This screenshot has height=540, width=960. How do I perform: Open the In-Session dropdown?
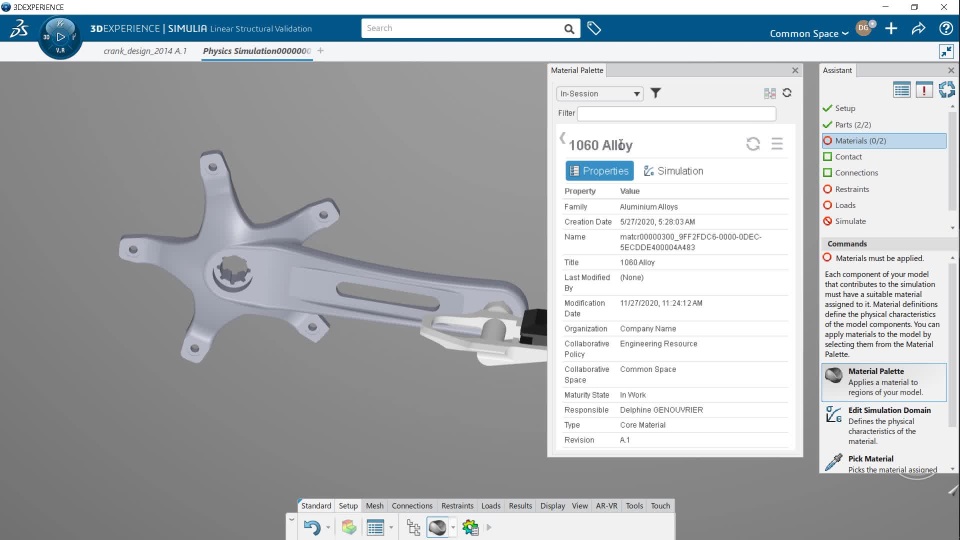click(x=599, y=94)
